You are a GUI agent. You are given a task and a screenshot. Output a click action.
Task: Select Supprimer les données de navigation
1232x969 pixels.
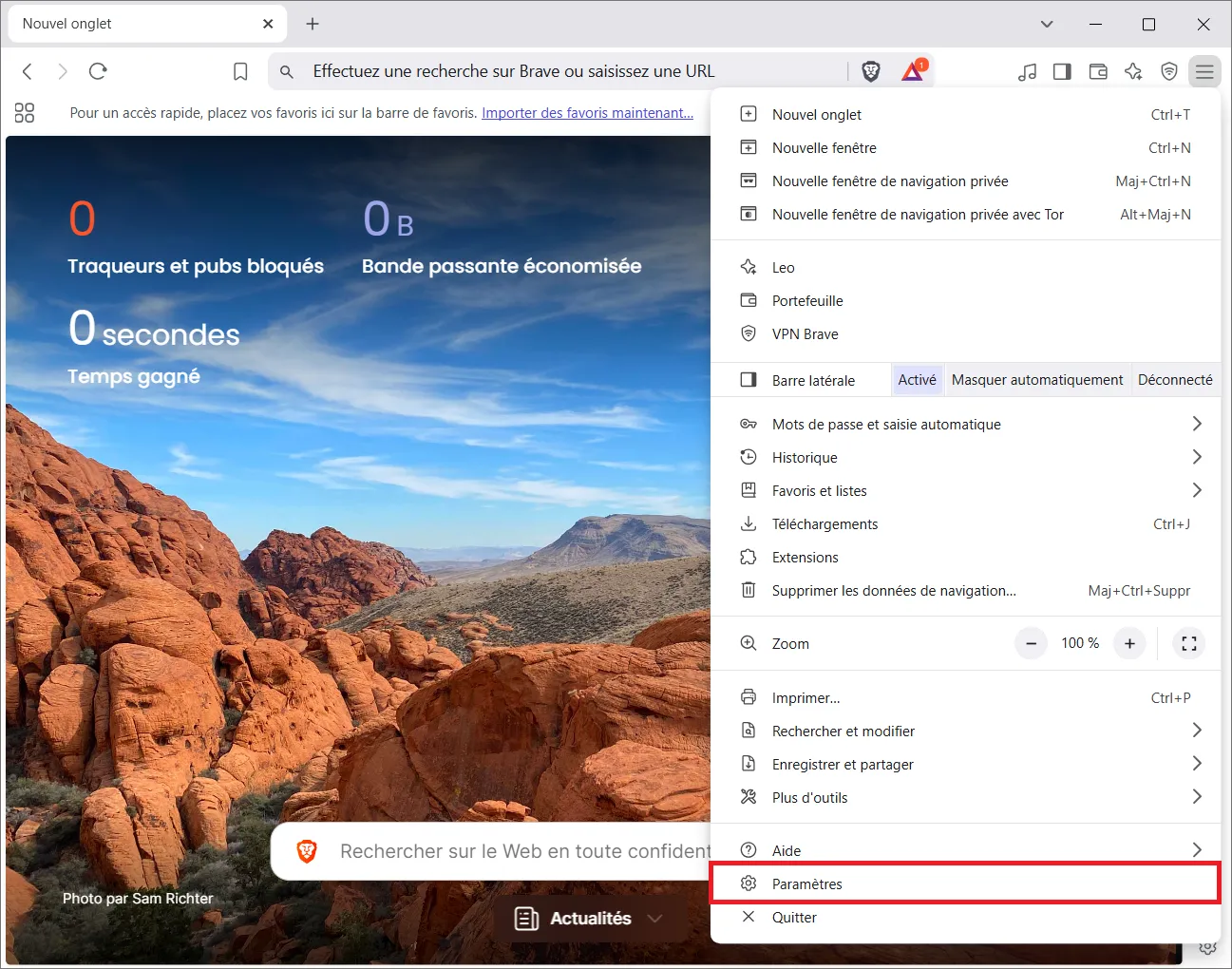click(965, 590)
